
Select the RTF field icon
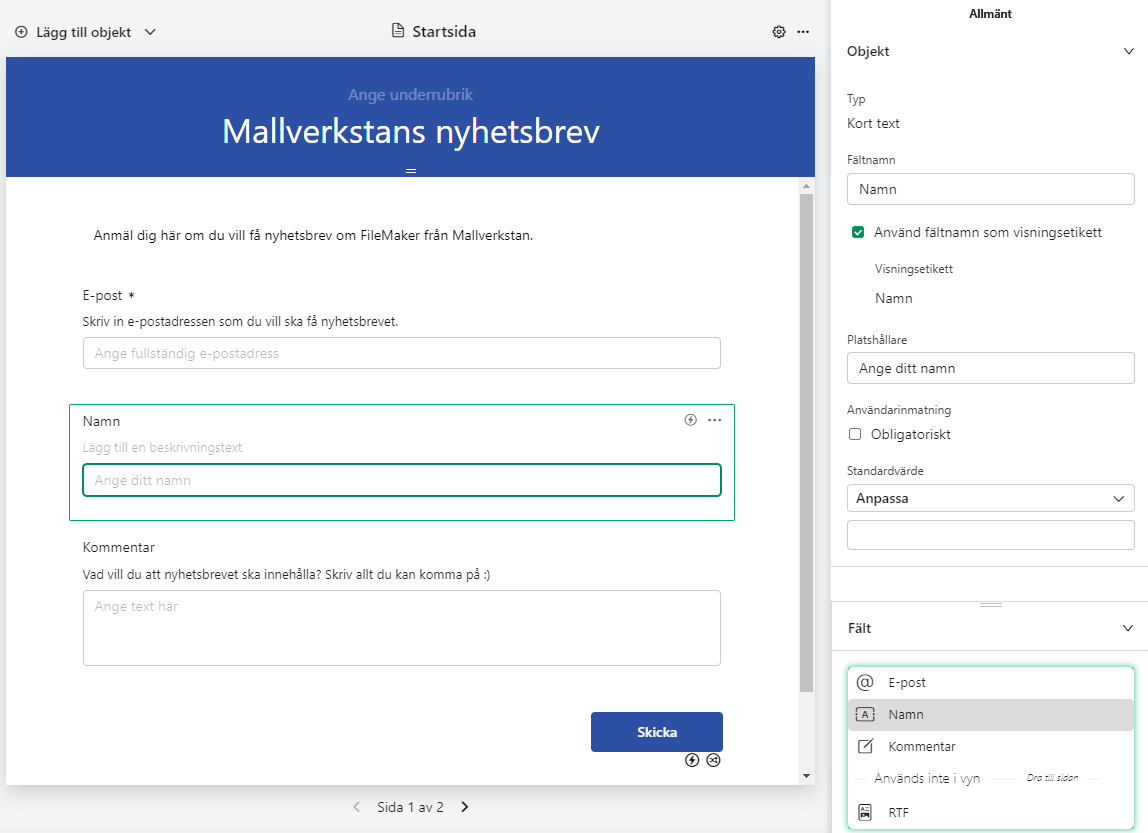tap(865, 812)
